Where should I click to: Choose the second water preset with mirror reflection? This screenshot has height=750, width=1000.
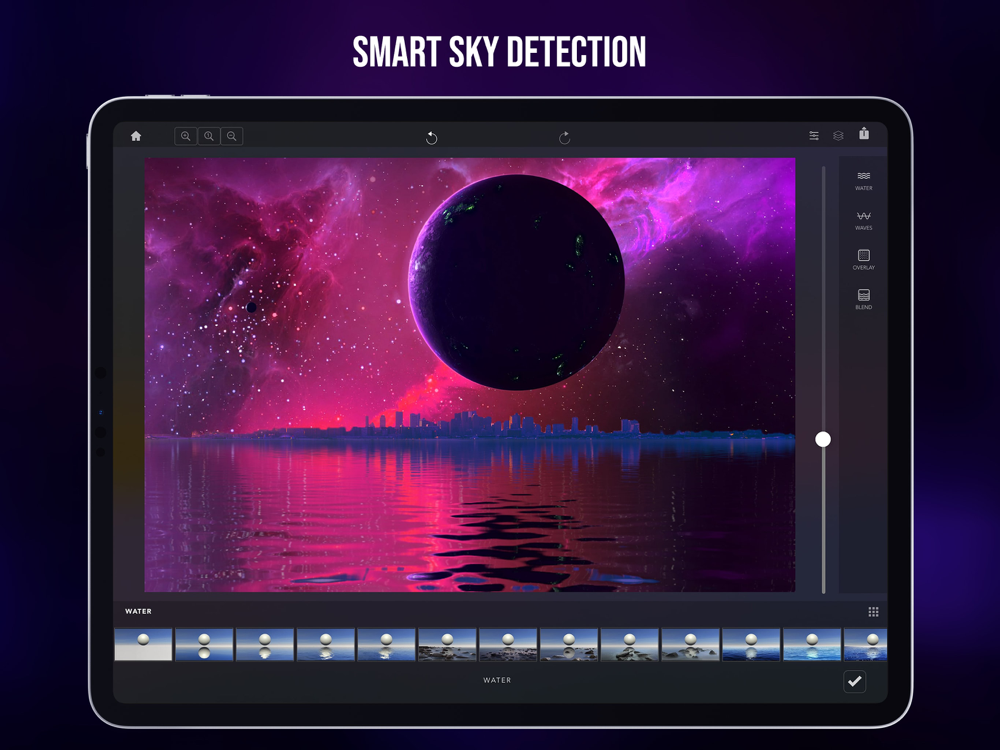tap(204, 645)
